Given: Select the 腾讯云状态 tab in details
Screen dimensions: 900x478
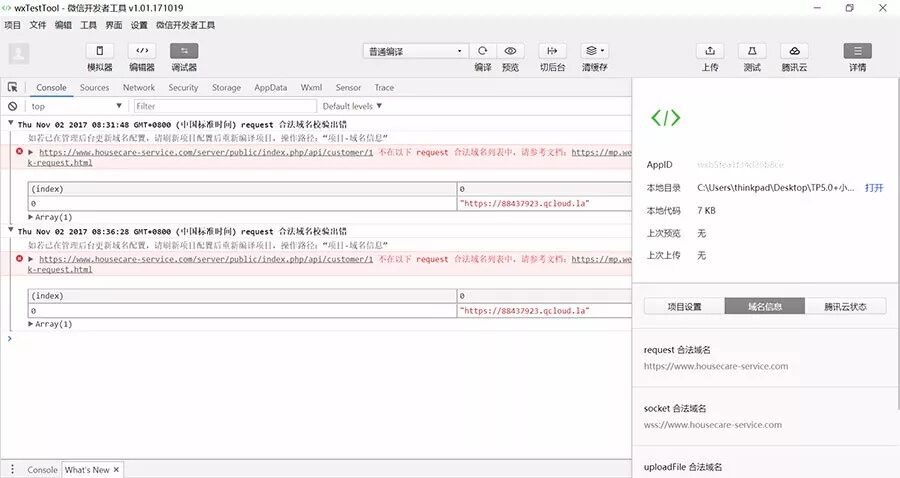Looking at the screenshot, I should tap(845, 306).
